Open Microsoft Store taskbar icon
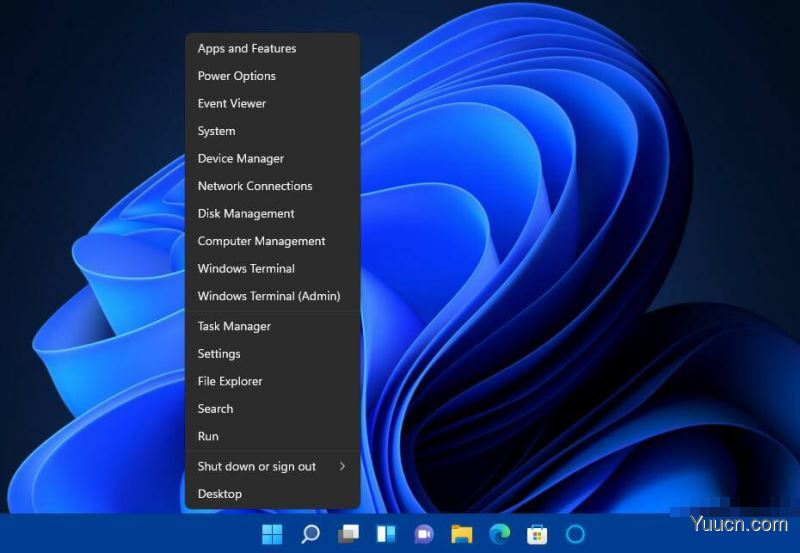Viewport: 800px width, 553px height. [537, 534]
